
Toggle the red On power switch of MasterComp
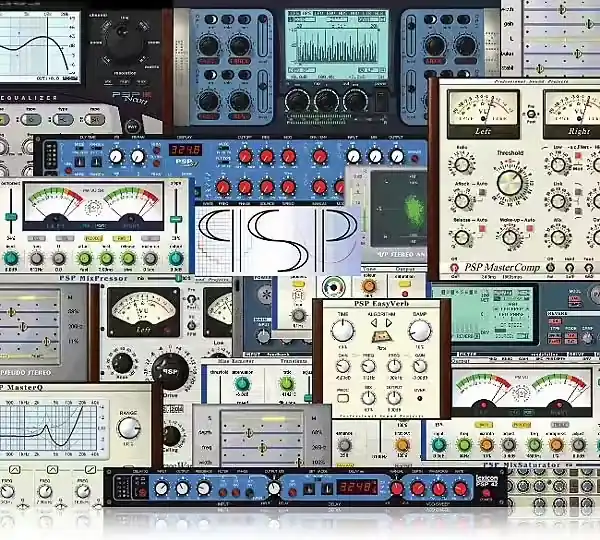[x=454, y=268]
